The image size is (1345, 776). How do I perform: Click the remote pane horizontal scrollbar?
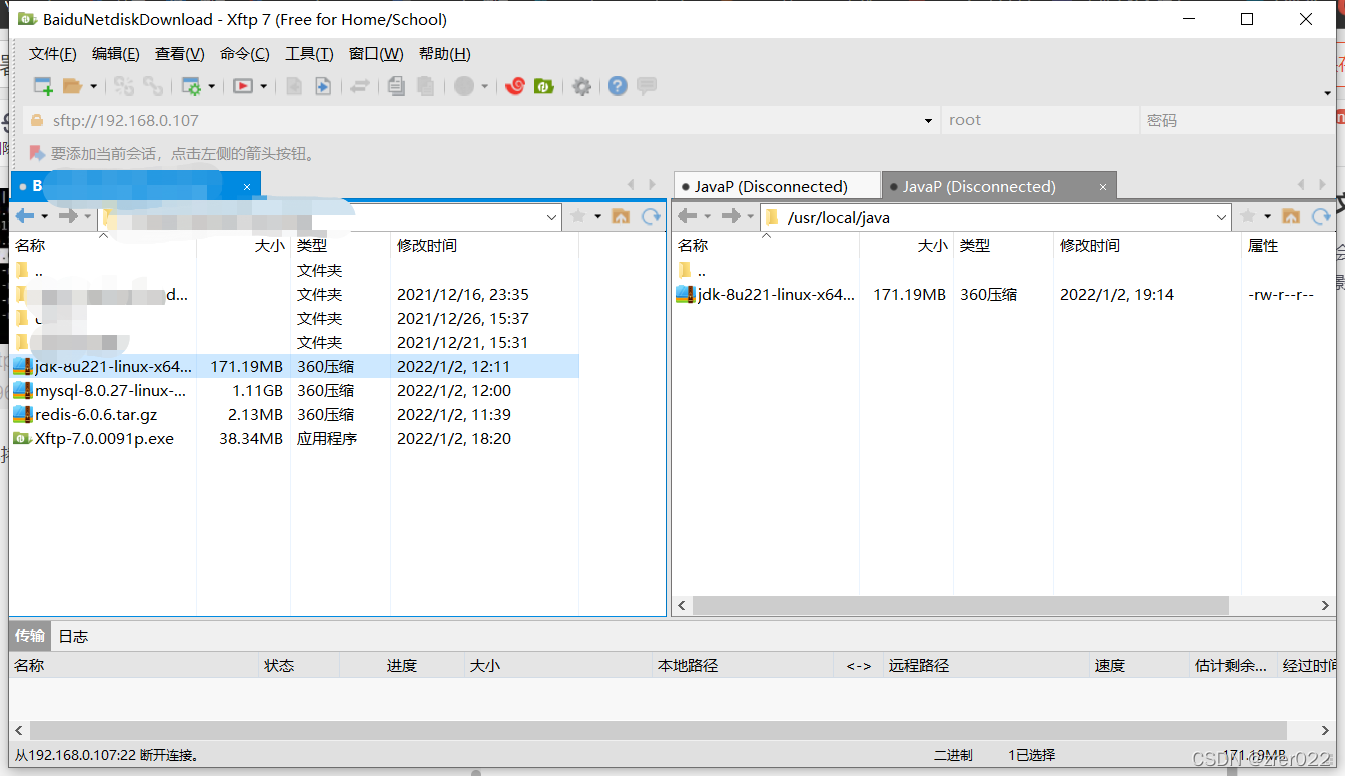coord(960,606)
